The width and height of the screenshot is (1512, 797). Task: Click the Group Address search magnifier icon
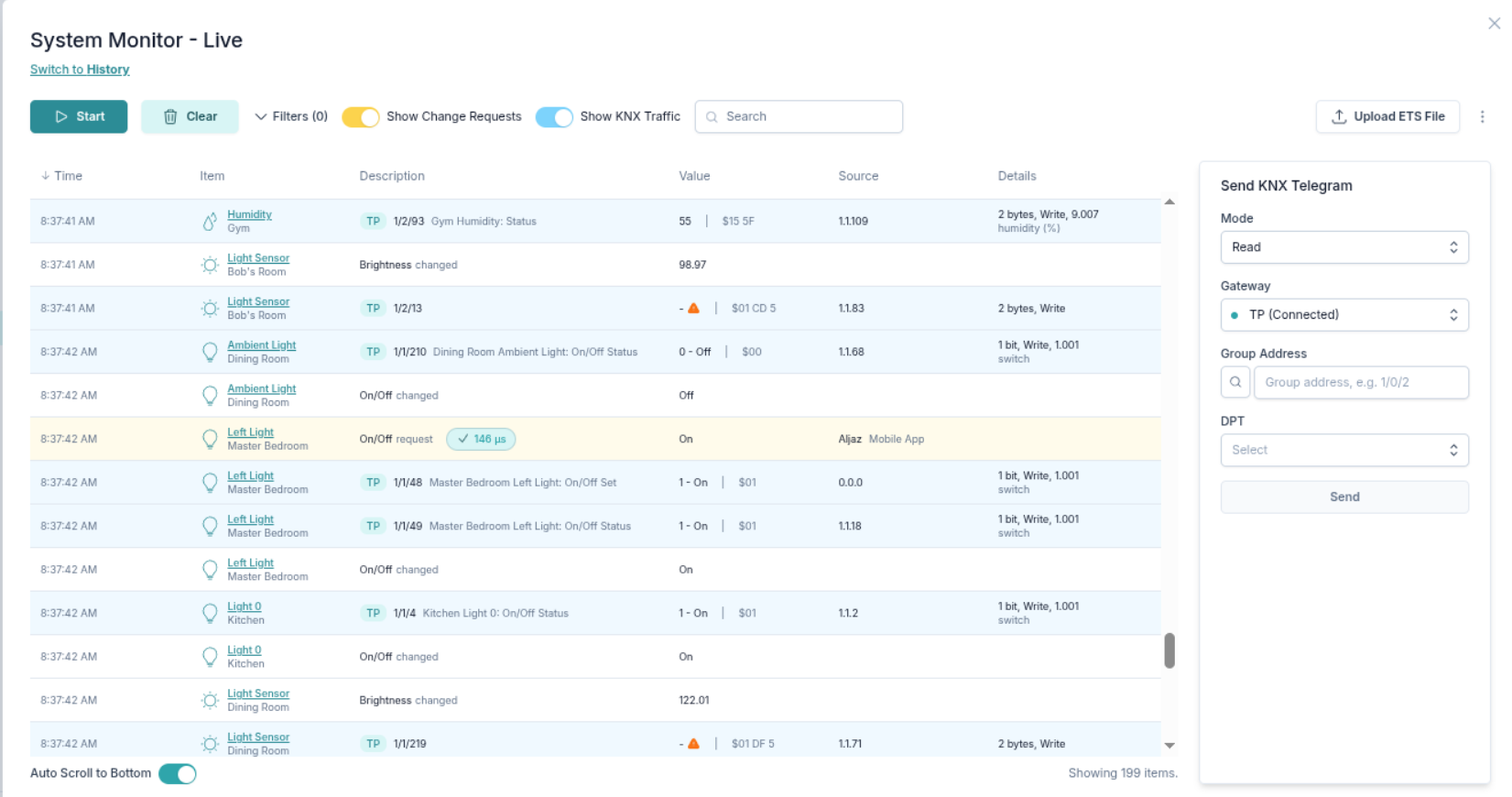point(1235,382)
